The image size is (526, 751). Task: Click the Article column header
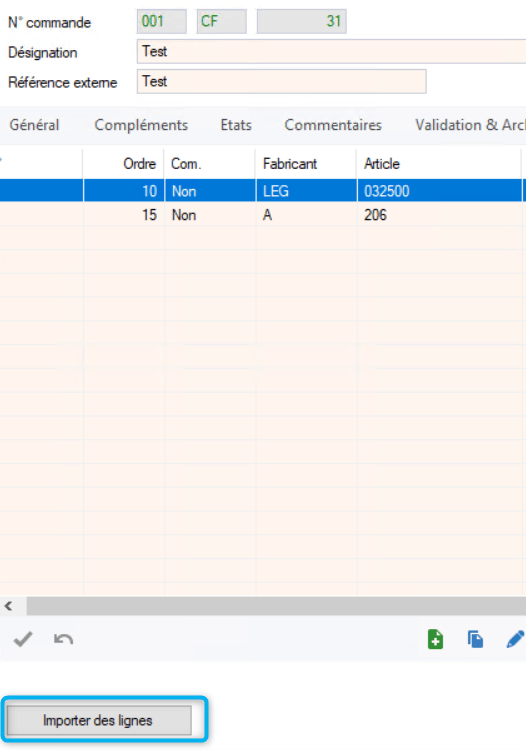click(x=438, y=164)
